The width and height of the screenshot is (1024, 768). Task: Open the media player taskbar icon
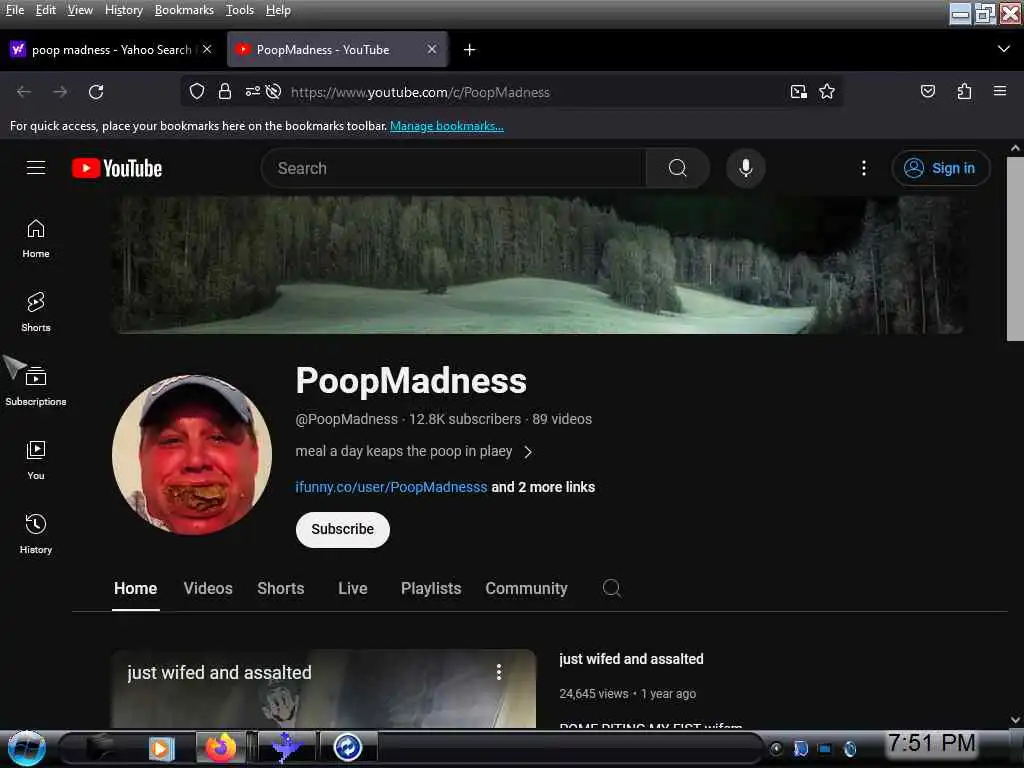[x=161, y=748]
